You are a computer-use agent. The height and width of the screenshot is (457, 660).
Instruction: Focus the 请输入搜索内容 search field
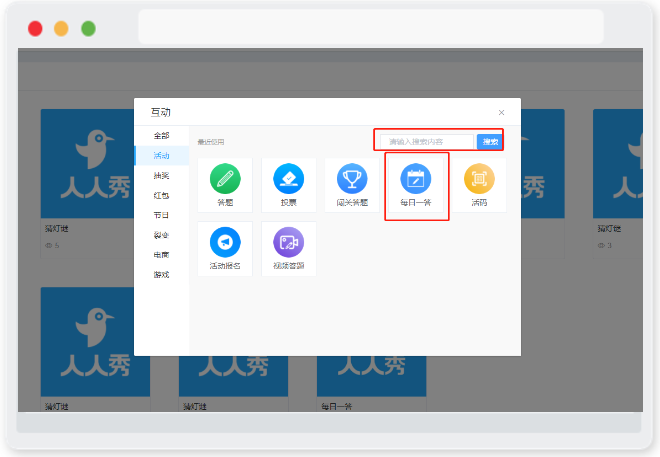click(427, 142)
